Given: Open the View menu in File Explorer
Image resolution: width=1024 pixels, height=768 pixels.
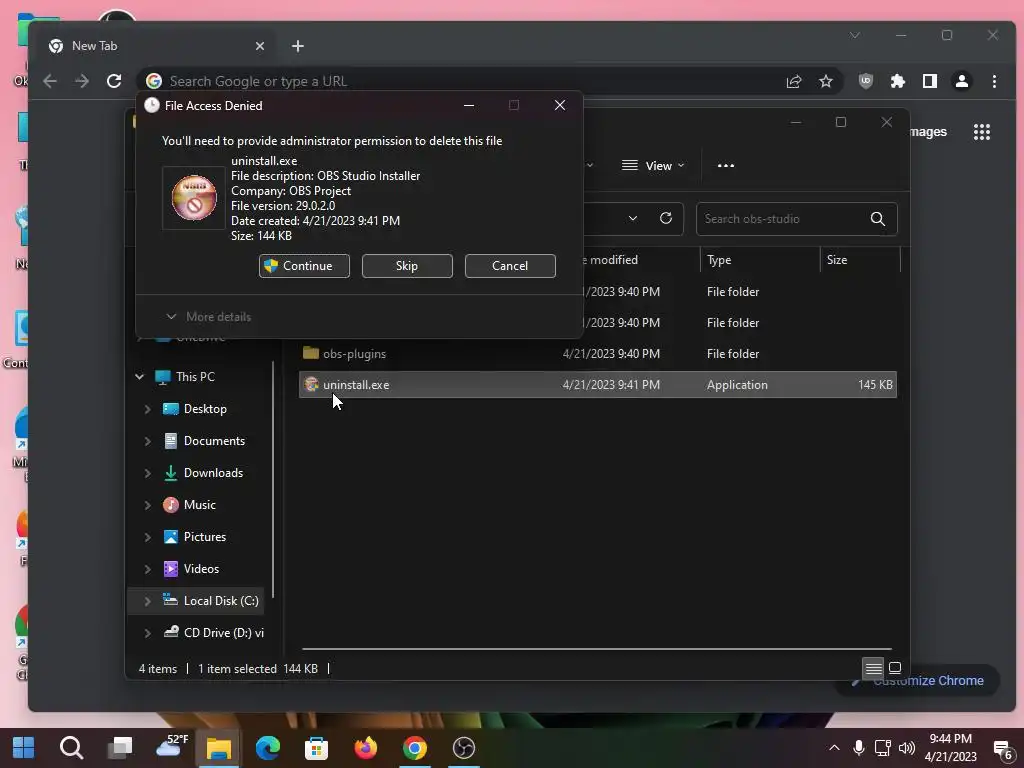Looking at the screenshot, I should (653, 166).
